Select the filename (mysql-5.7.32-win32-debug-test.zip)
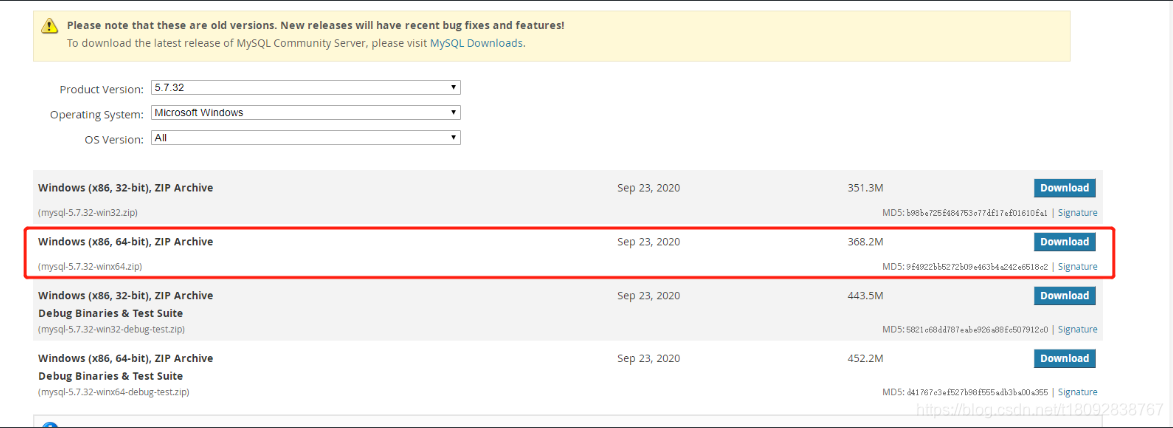 (x=111, y=329)
